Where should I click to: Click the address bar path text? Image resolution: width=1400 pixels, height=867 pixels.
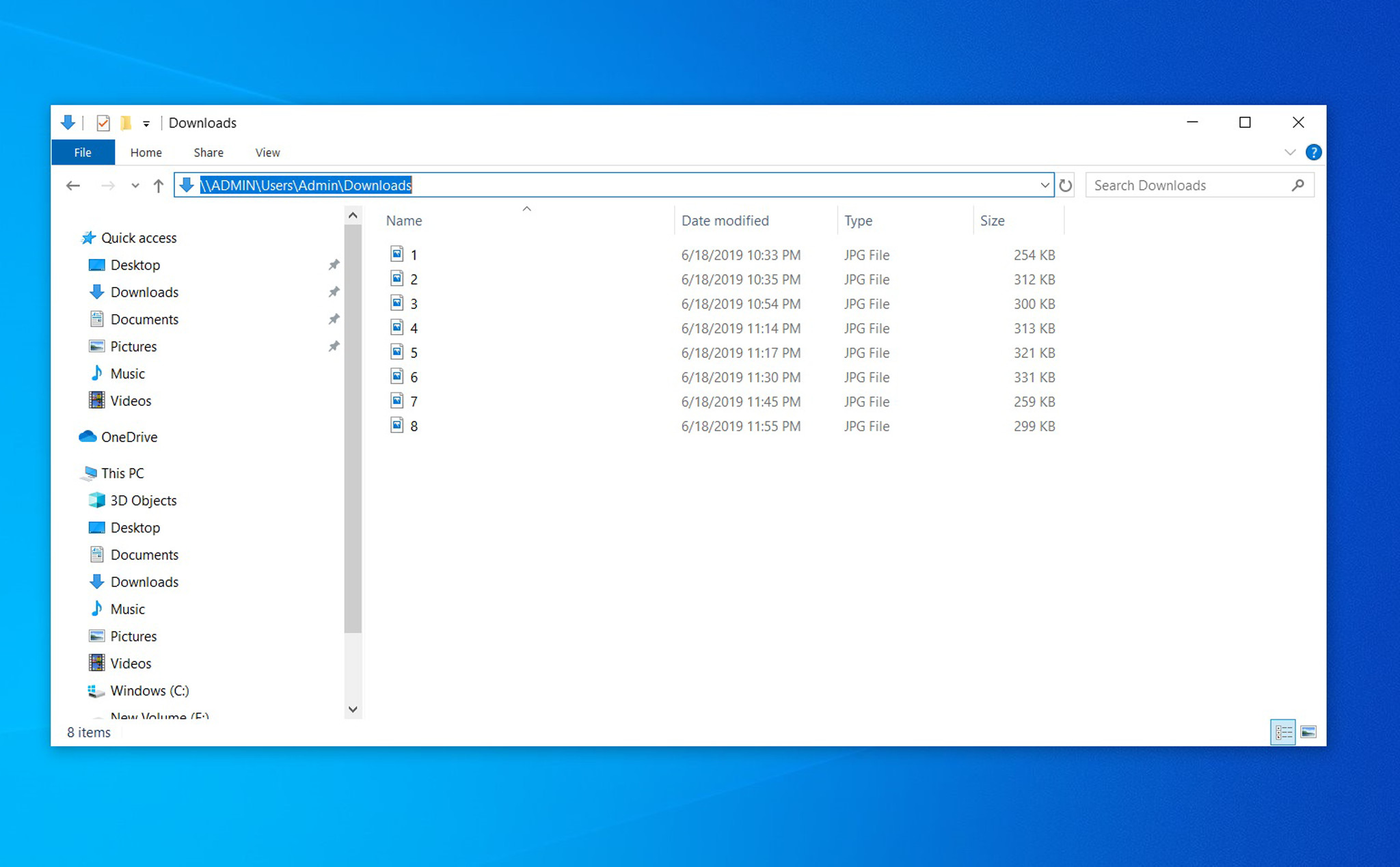[306, 185]
